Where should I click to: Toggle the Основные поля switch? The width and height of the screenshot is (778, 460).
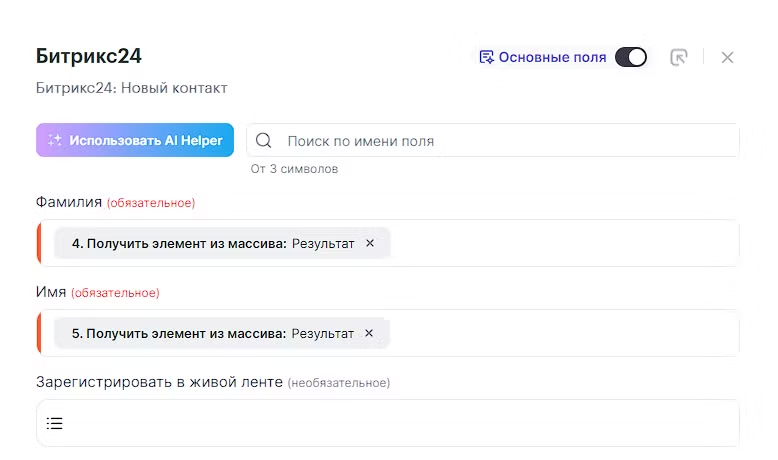coord(630,57)
